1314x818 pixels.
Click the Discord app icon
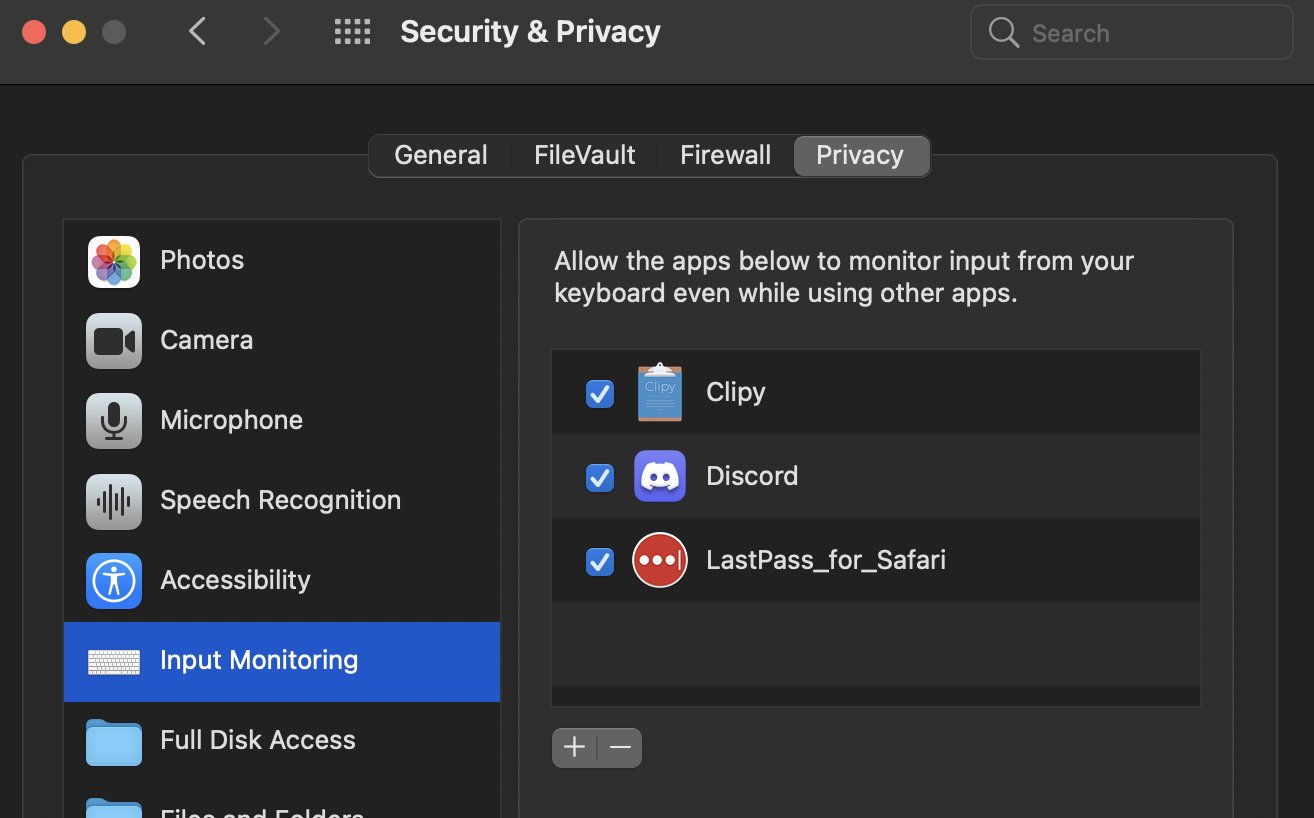[660, 476]
